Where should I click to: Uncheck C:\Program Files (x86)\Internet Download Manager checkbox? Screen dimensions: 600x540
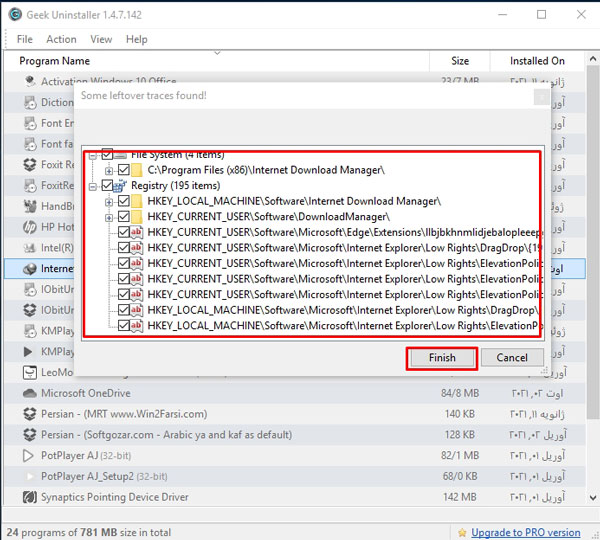(124, 170)
